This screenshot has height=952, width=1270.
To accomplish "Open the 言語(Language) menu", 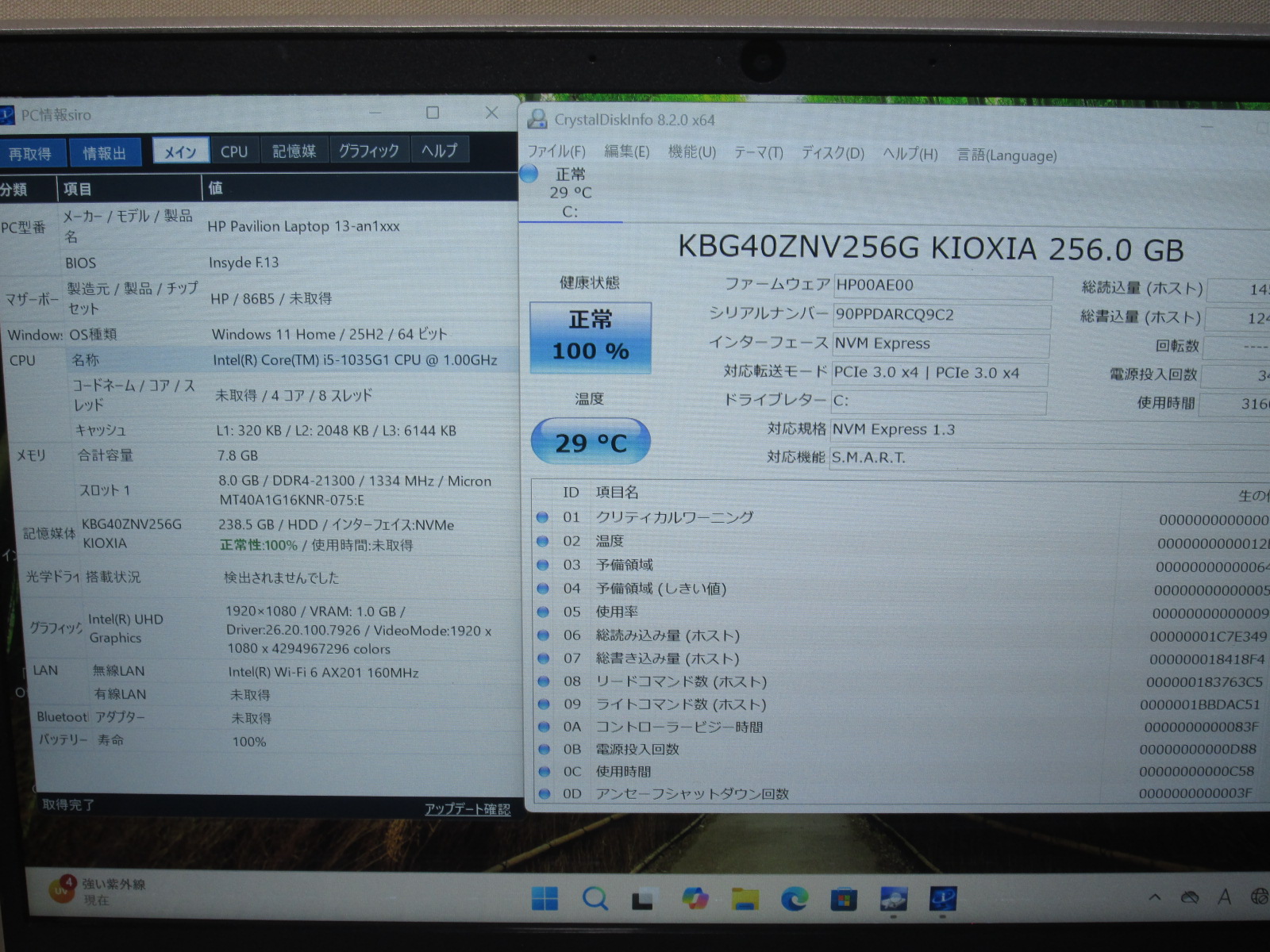I will [1006, 155].
